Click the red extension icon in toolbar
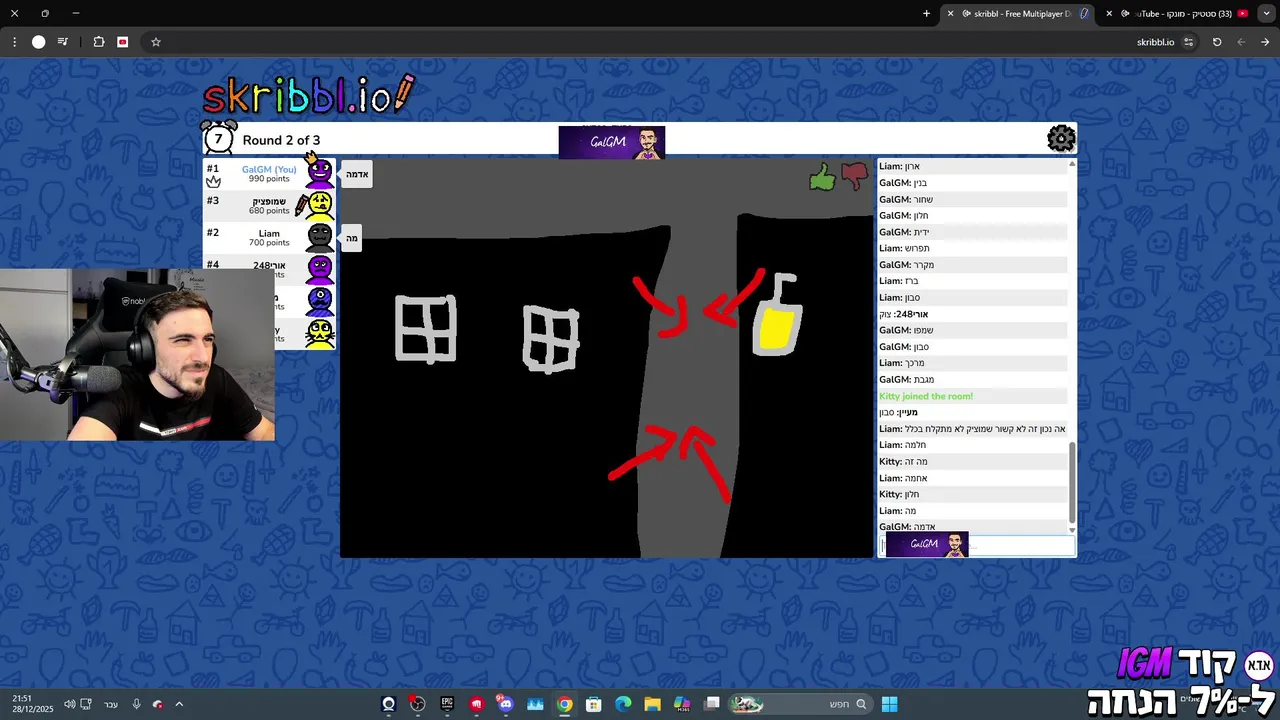This screenshot has width=1280, height=720. coord(123,42)
